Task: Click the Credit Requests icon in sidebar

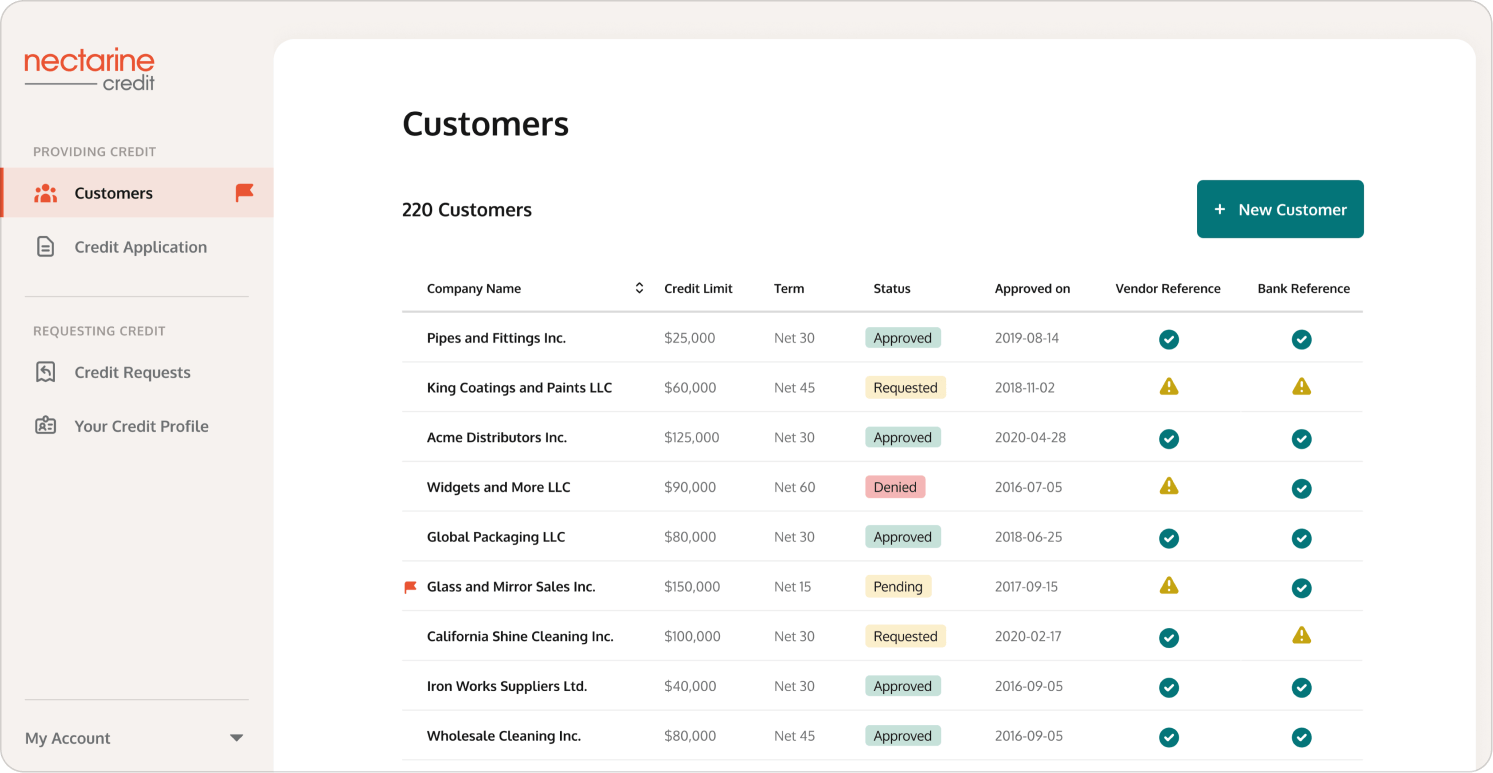Action: (45, 372)
